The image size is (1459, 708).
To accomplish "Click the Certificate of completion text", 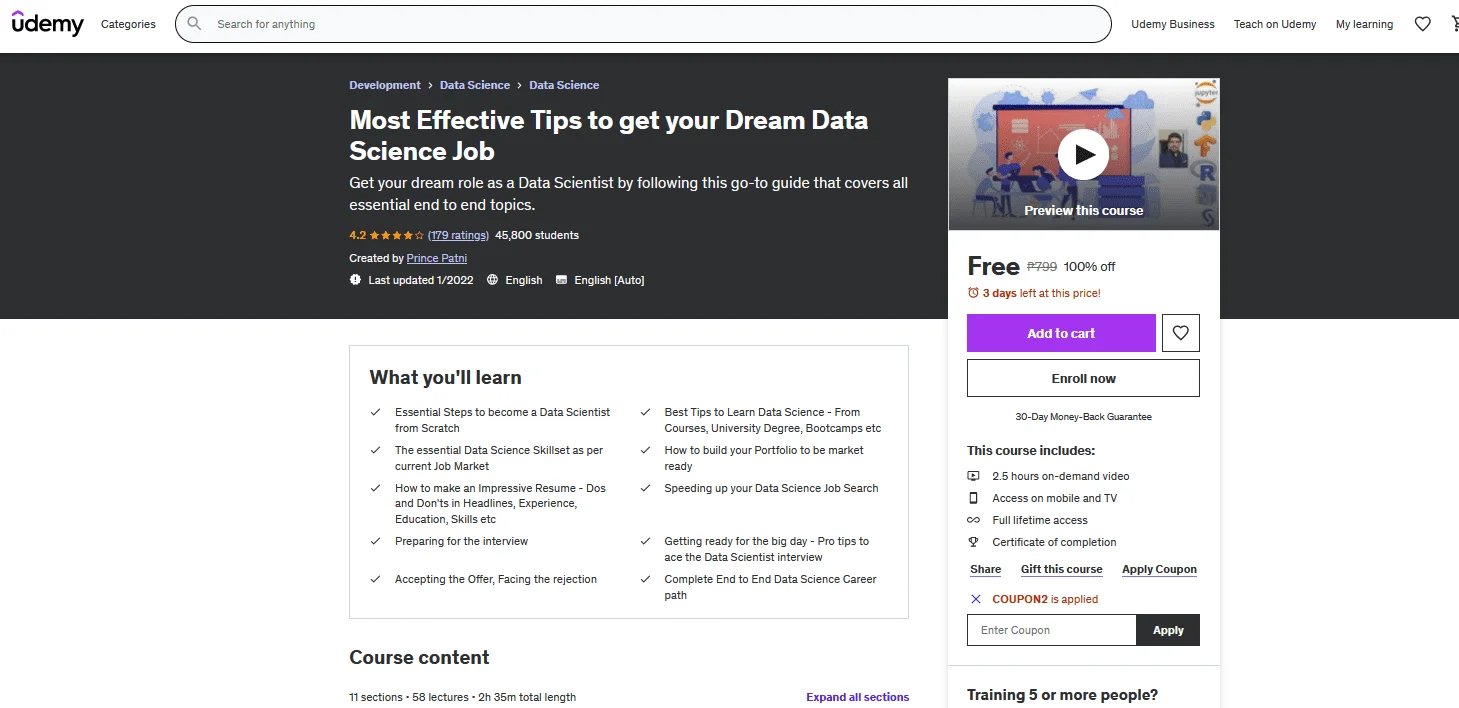I will (1054, 542).
